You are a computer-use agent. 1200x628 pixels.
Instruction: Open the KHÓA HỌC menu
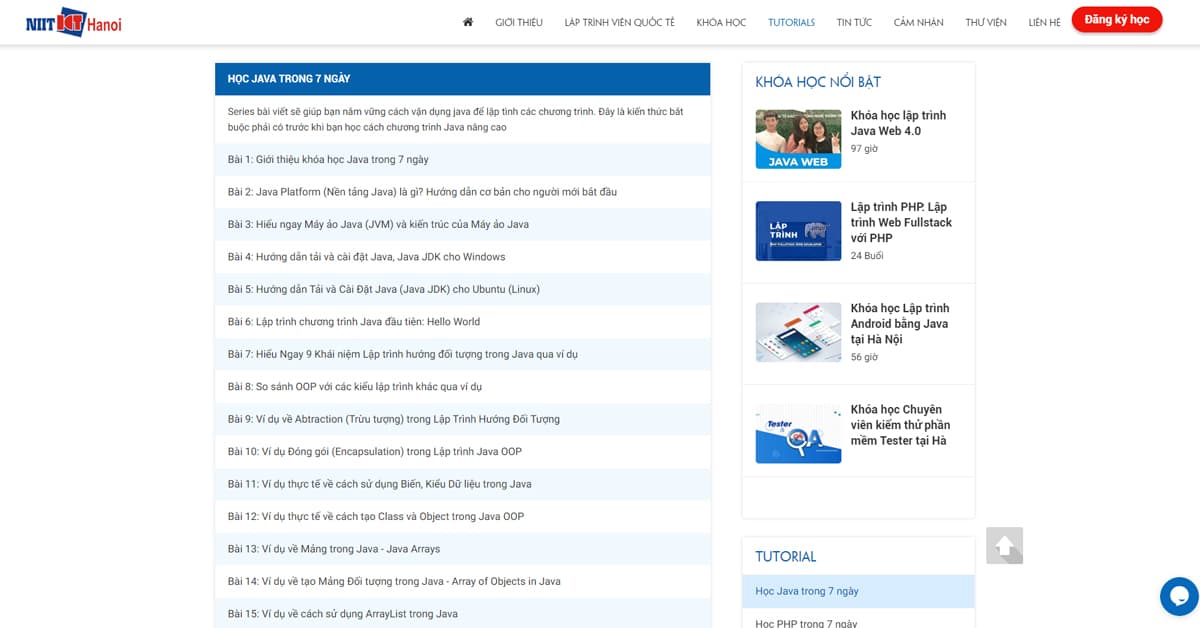pyautogui.click(x=721, y=22)
